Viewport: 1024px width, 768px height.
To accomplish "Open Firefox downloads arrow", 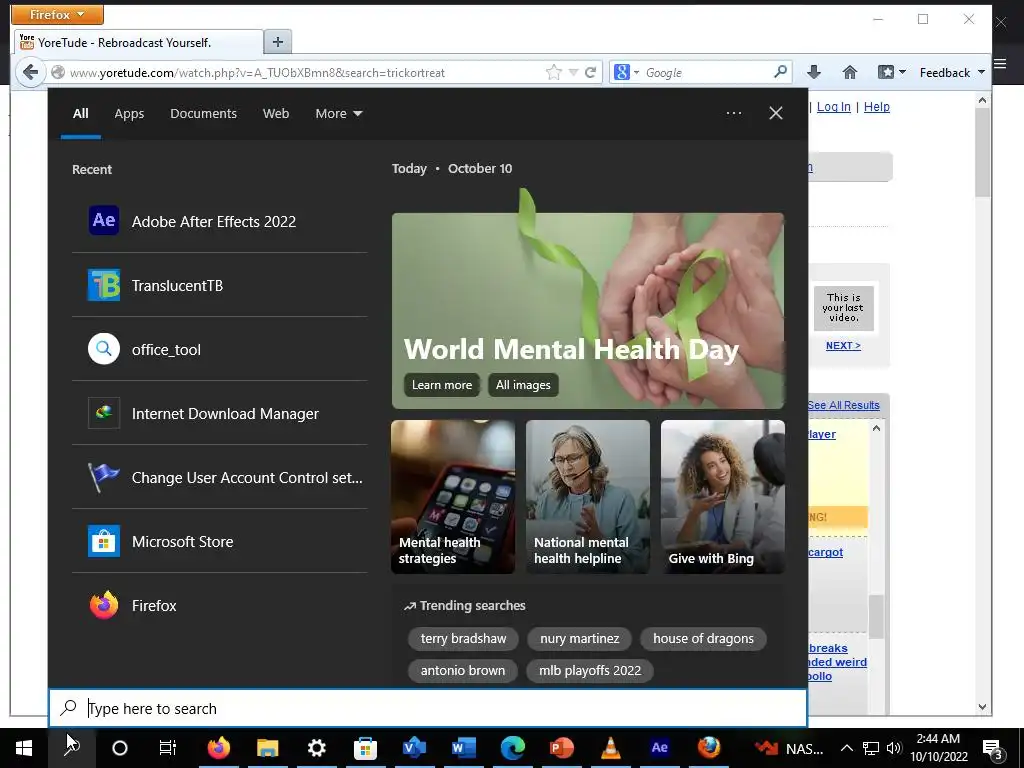I will tap(814, 72).
